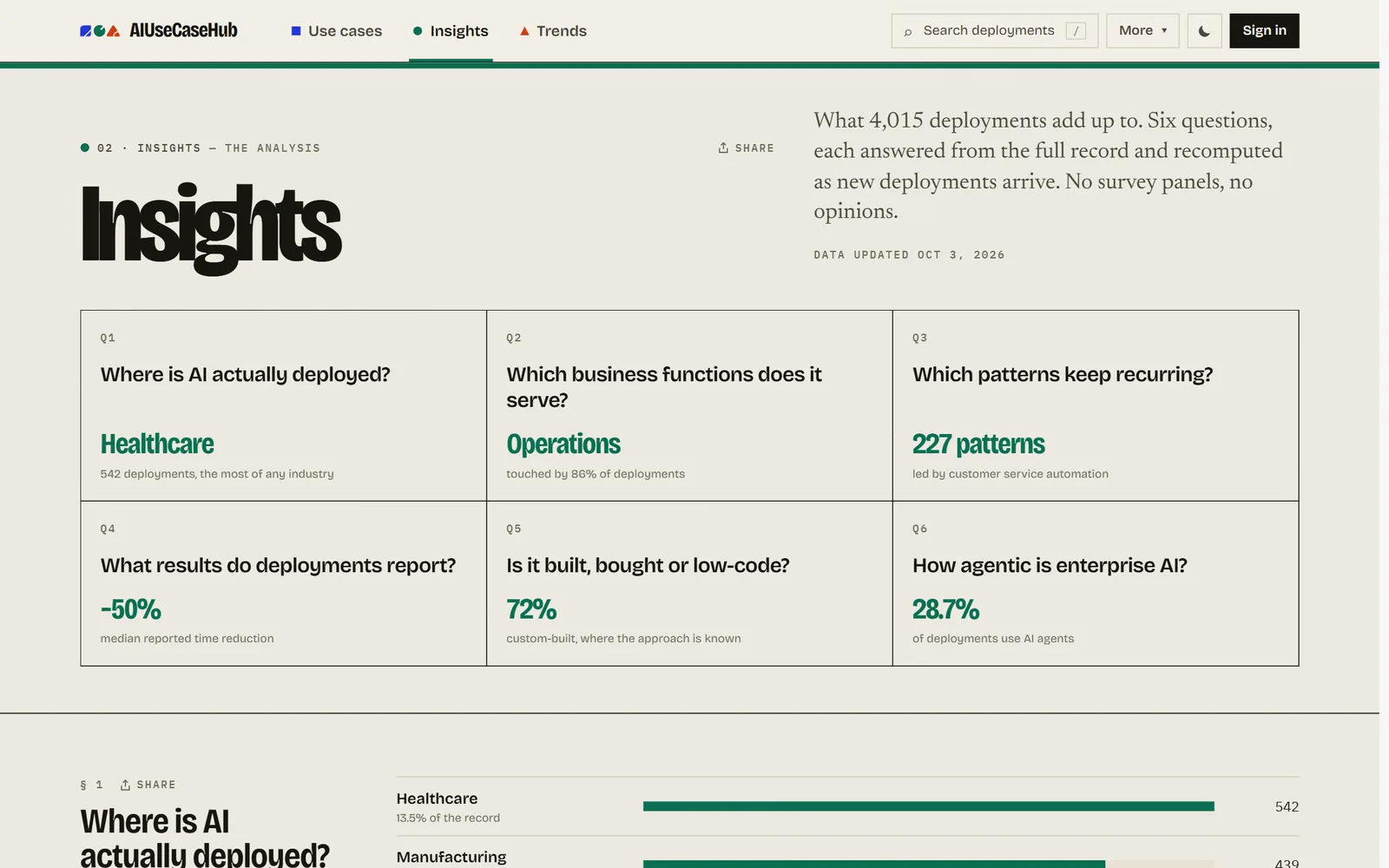
Task: Click the Manufacturing bar in the chart
Action: pyautogui.click(x=873, y=864)
